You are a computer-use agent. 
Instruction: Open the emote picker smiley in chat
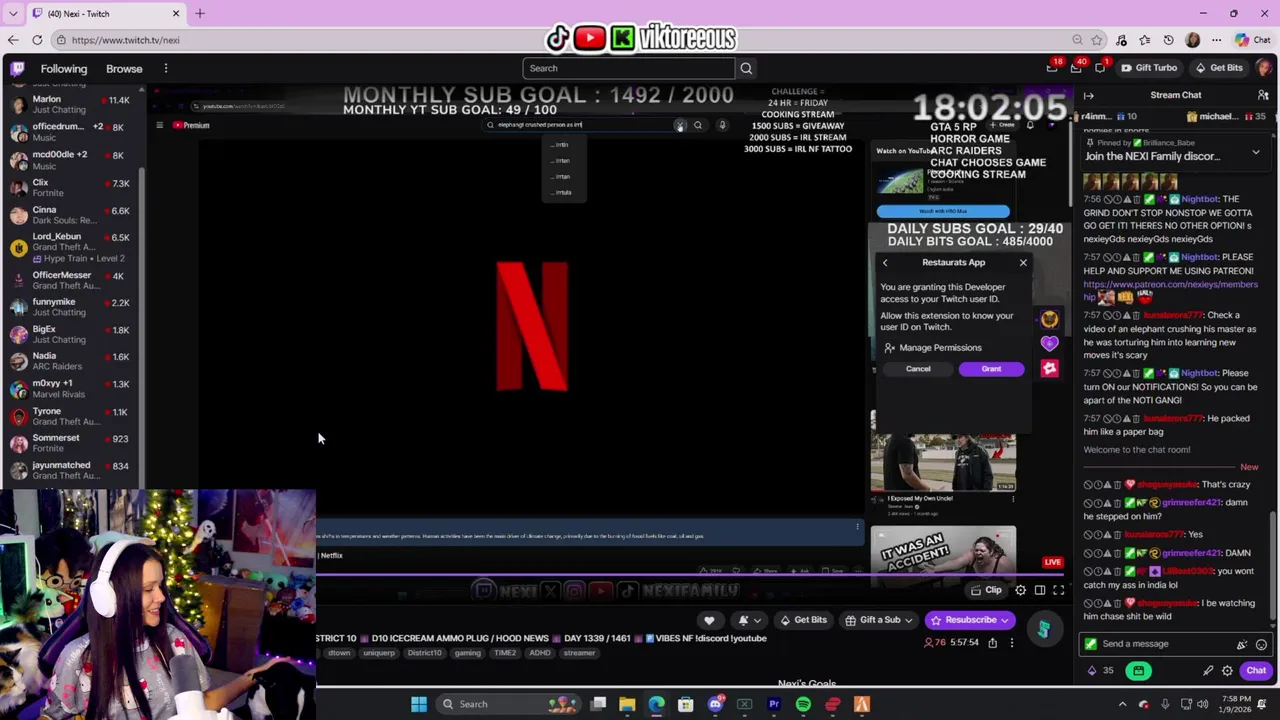click(x=1261, y=645)
